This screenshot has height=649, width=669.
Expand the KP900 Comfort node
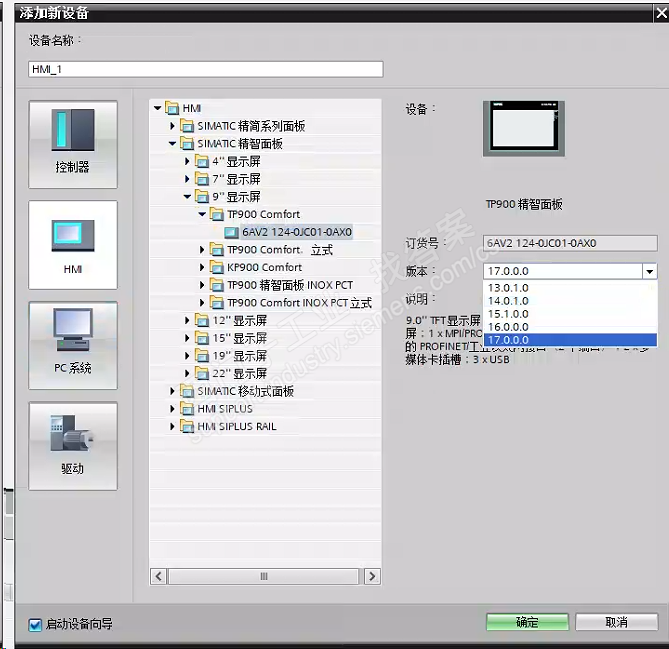202,268
